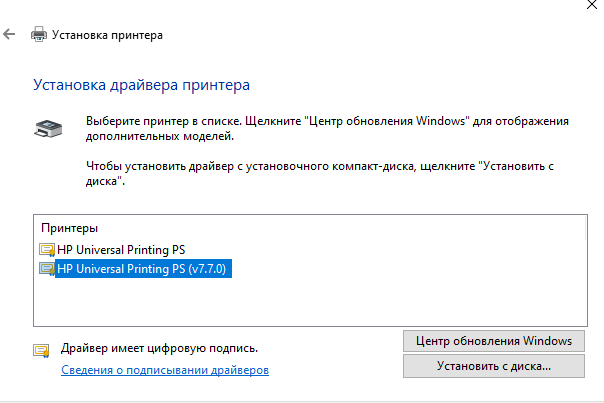Click the digital signature certificate icon
The image size is (604, 403).
(x=41, y=349)
